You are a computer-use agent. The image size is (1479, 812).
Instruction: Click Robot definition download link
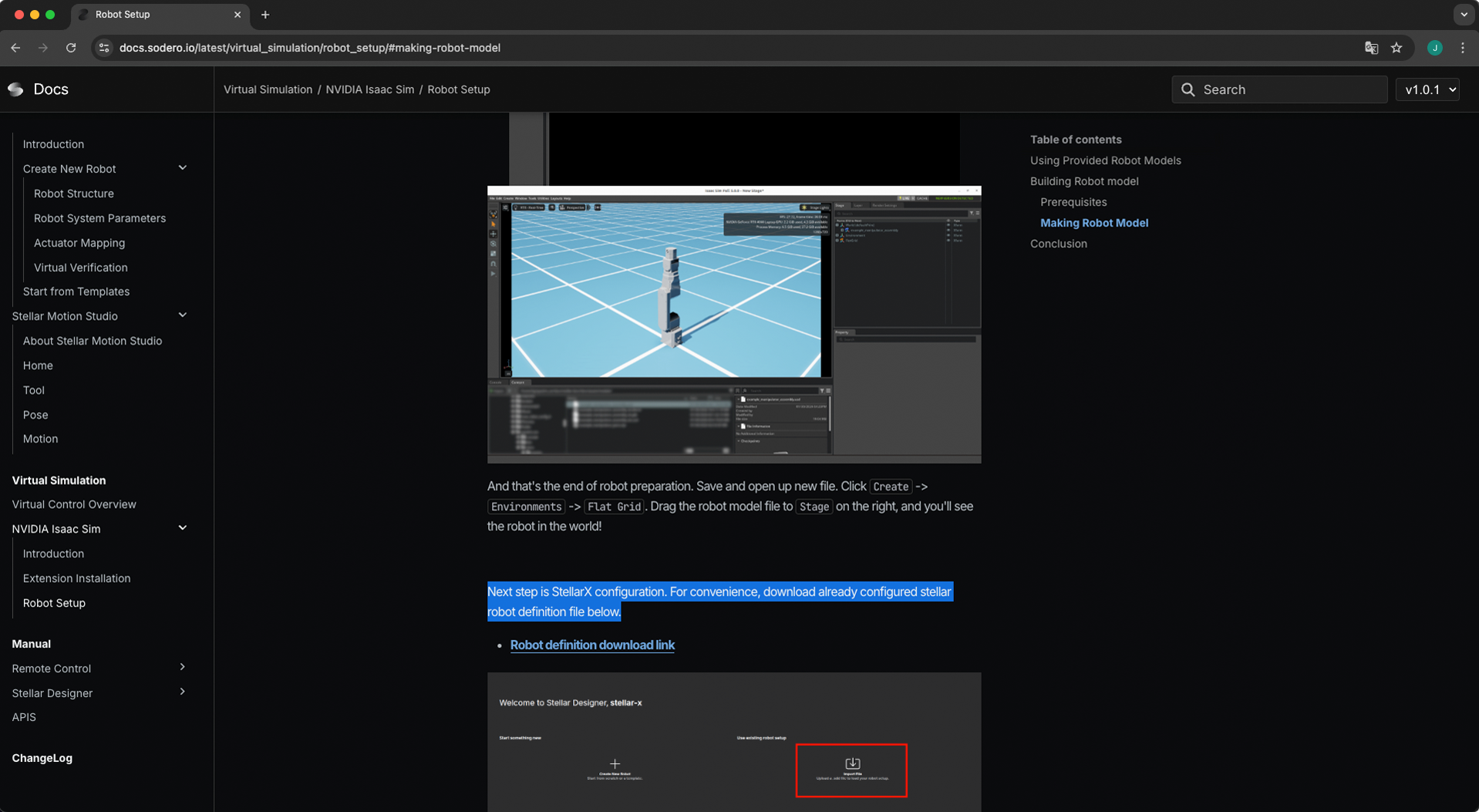pyautogui.click(x=592, y=645)
